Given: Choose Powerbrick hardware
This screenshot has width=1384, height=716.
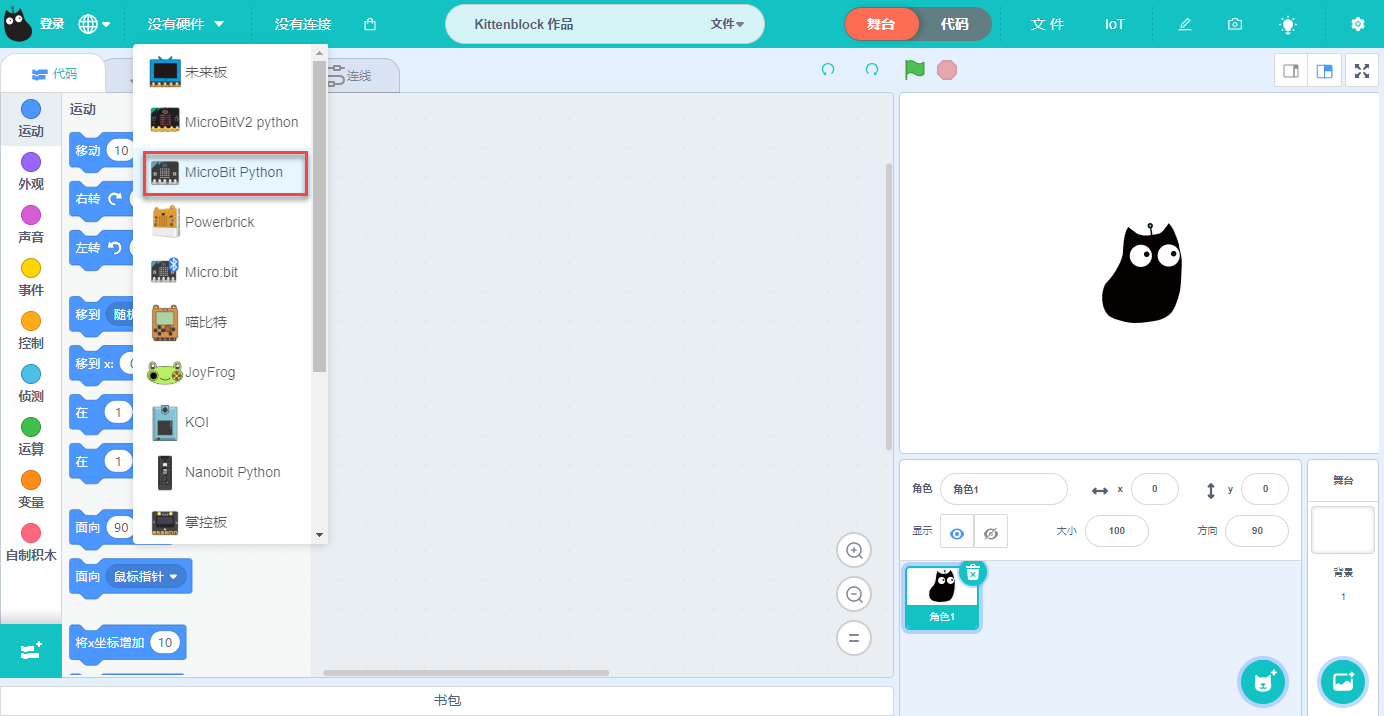Looking at the screenshot, I should pos(223,222).
